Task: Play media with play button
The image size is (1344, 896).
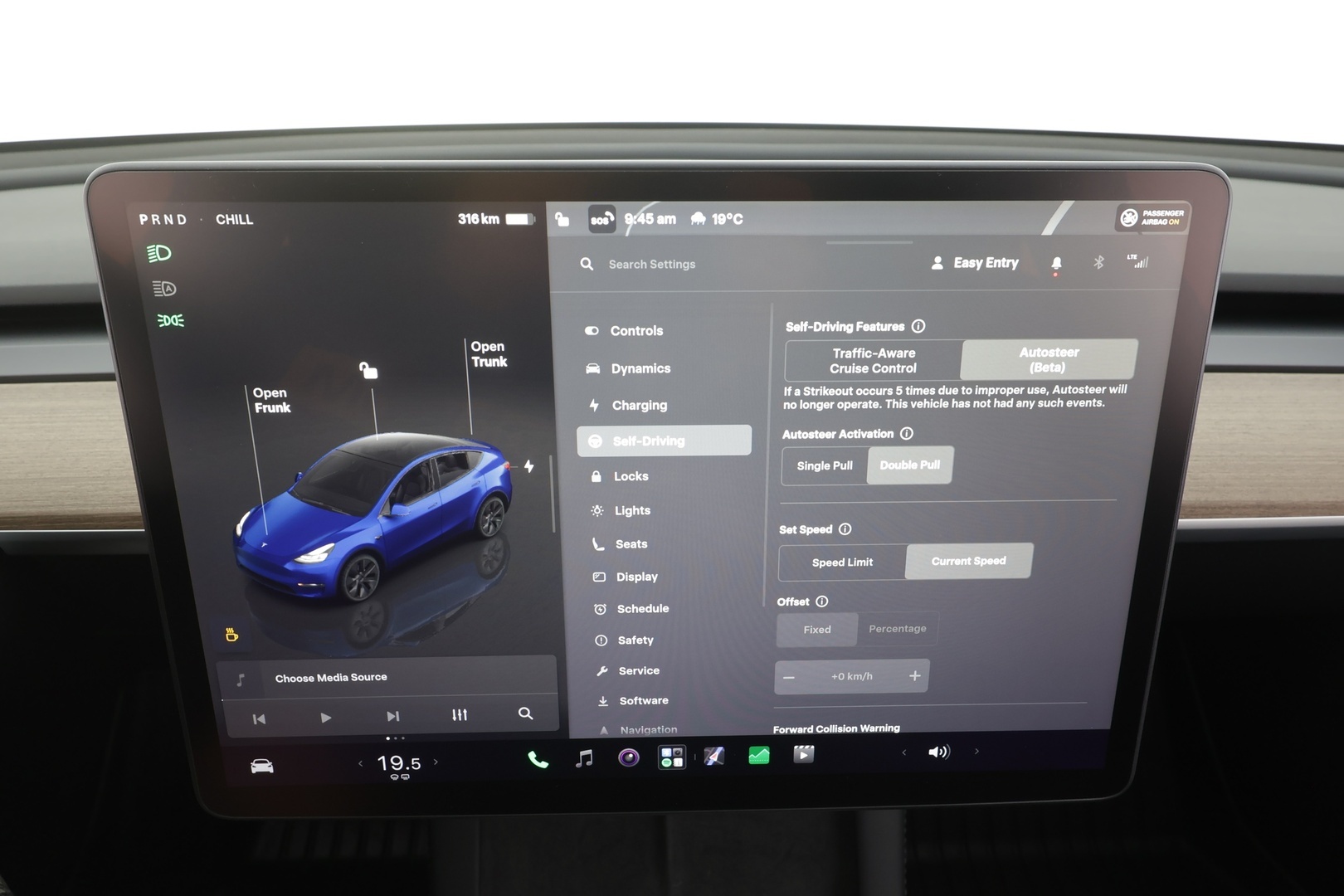Action: (x=326, y=718)
